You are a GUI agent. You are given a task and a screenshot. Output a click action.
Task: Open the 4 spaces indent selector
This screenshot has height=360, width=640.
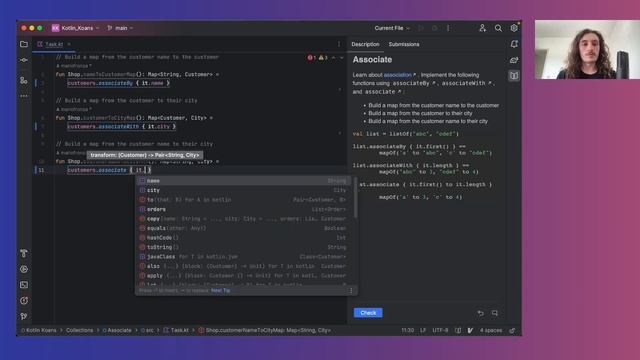(x=491, y=331)
